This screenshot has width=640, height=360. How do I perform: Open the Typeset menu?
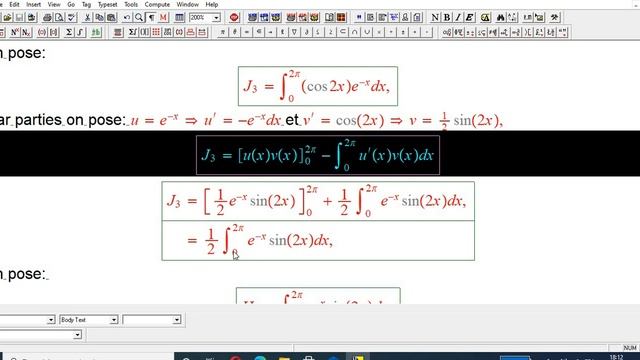(107, 4)
